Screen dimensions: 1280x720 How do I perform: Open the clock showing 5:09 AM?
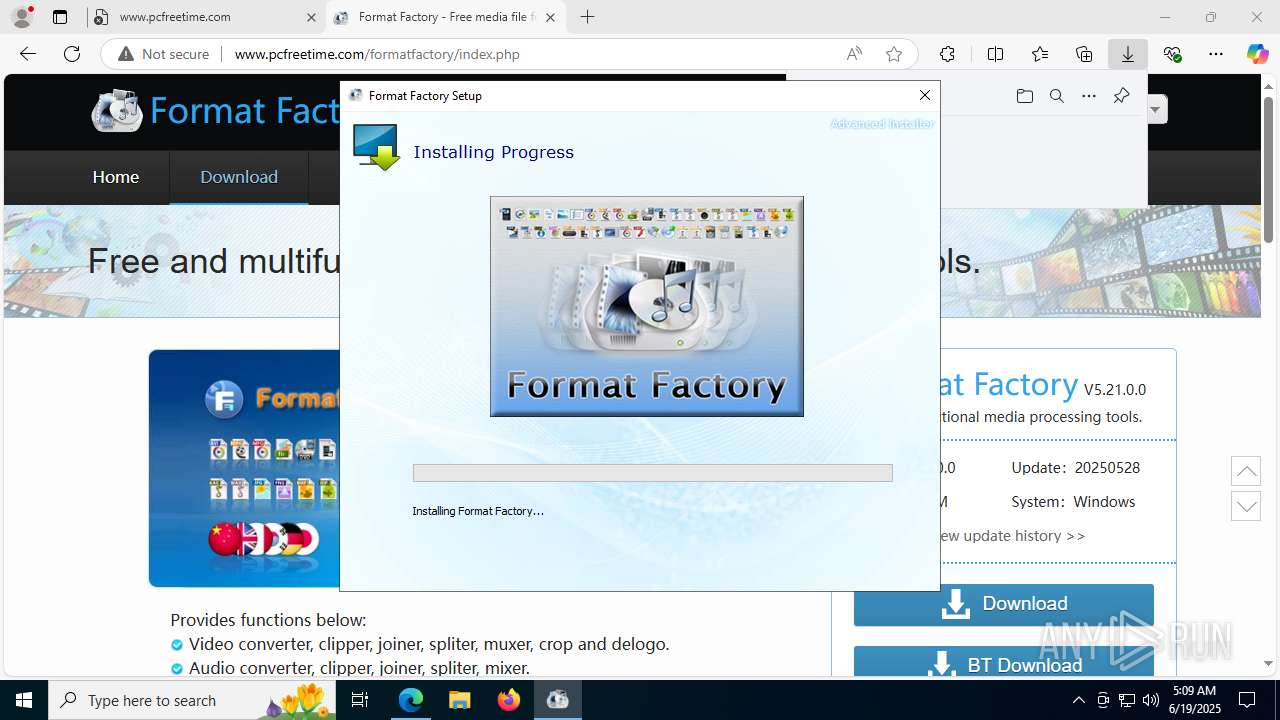1194,700
